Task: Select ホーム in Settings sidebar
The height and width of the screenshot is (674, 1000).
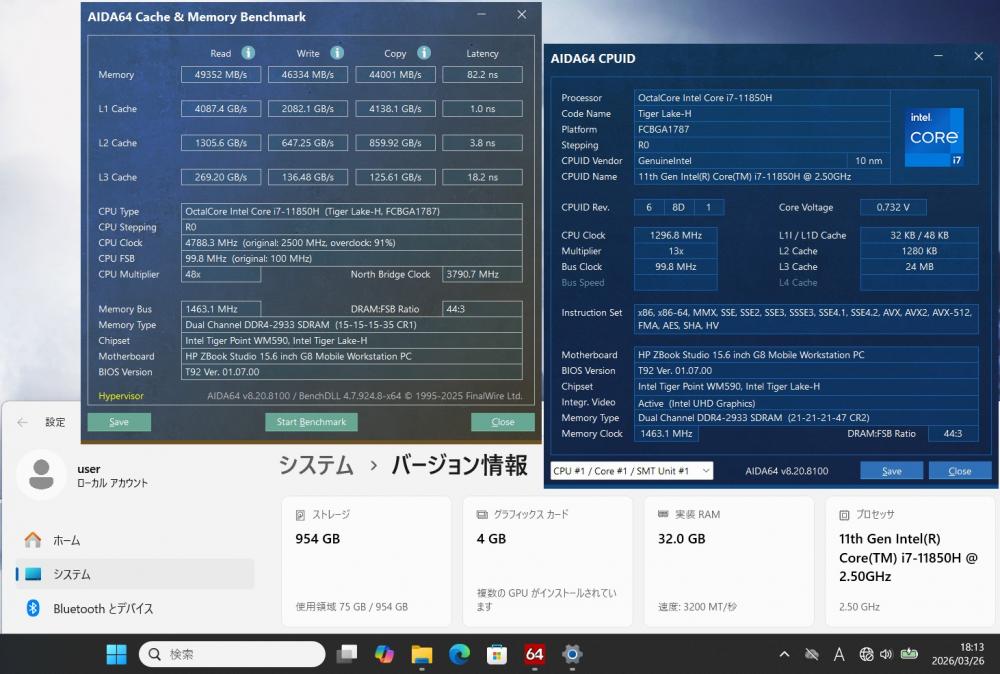Action: (66, 540)
